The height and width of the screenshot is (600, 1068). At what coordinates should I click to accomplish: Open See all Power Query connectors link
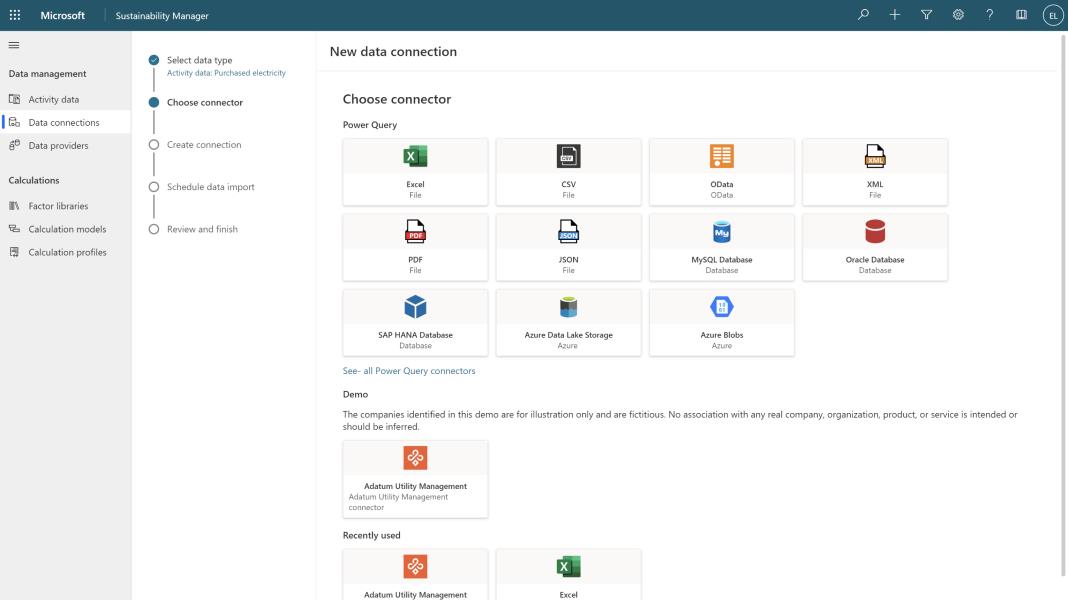[410, 370]
